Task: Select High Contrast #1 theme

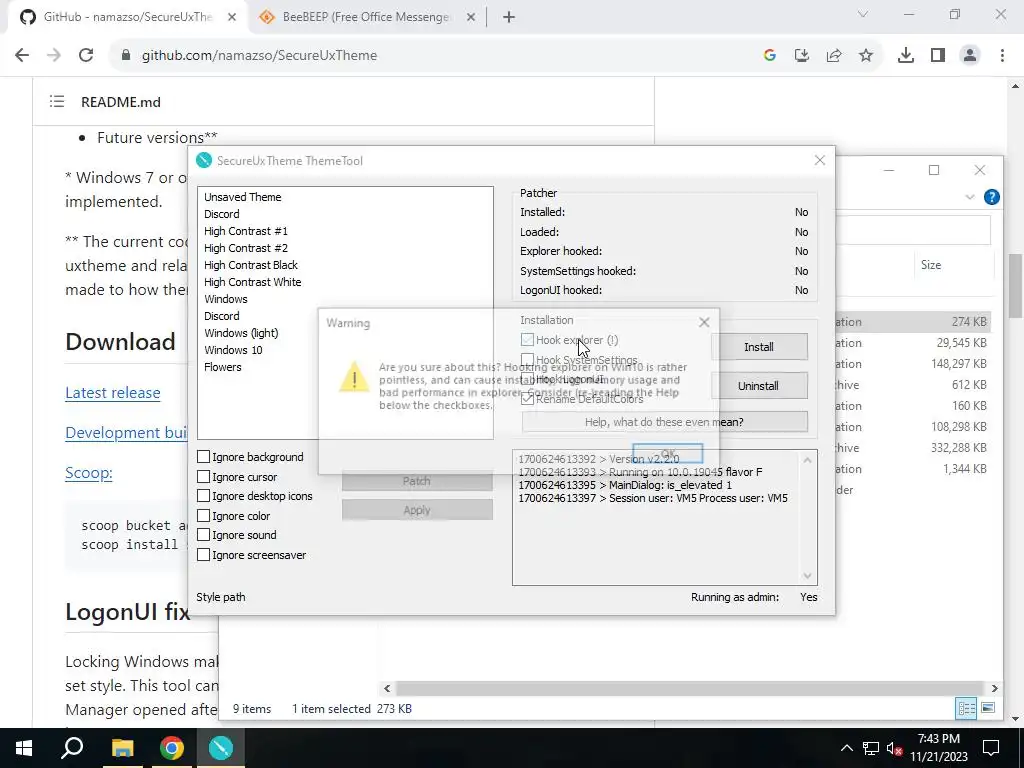Action: click(246, 231)
